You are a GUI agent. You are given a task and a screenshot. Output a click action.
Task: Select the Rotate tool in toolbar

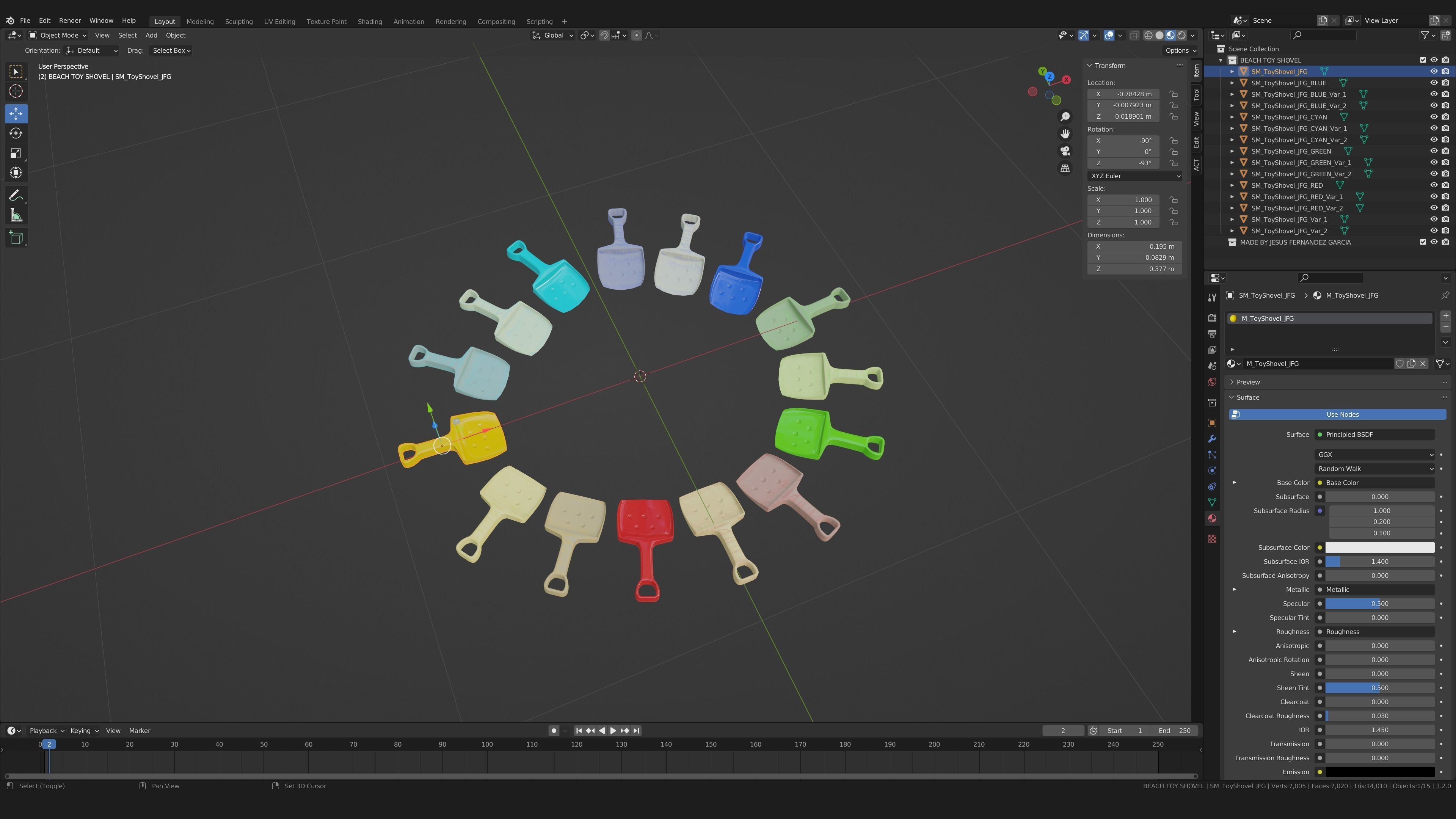(16, 133)
